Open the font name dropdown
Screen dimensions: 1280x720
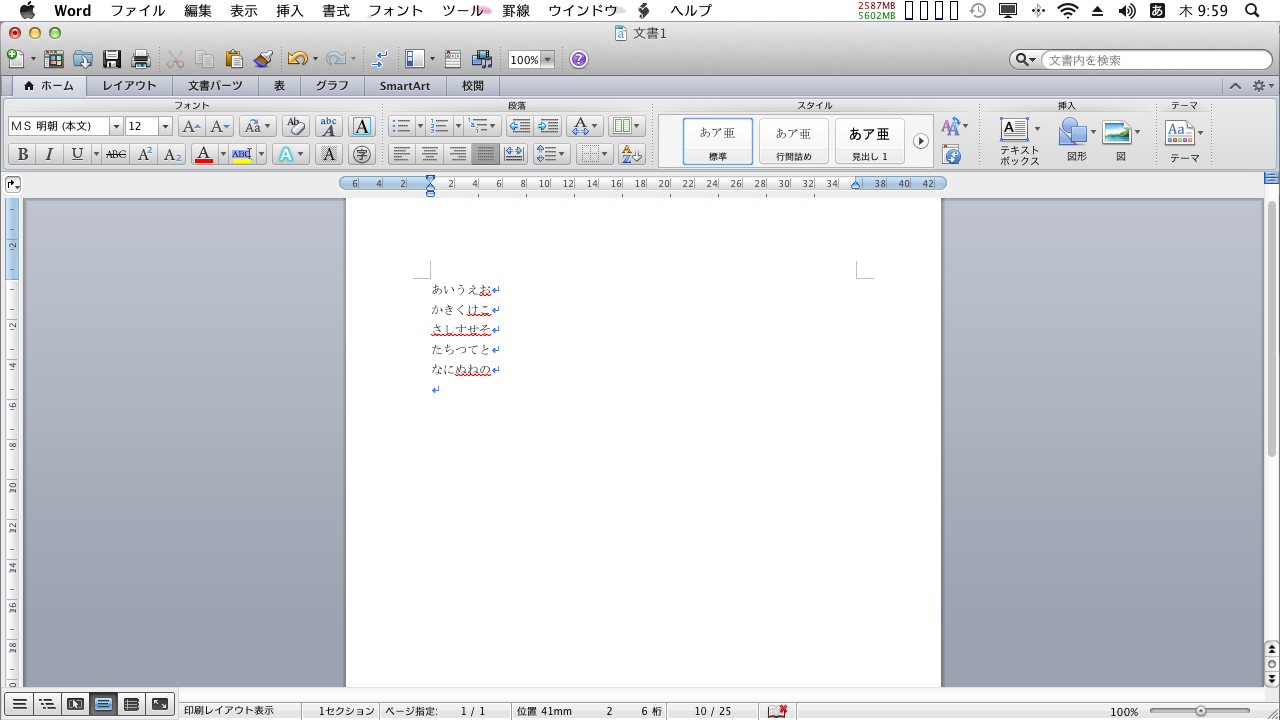click(x=116, y=126)
